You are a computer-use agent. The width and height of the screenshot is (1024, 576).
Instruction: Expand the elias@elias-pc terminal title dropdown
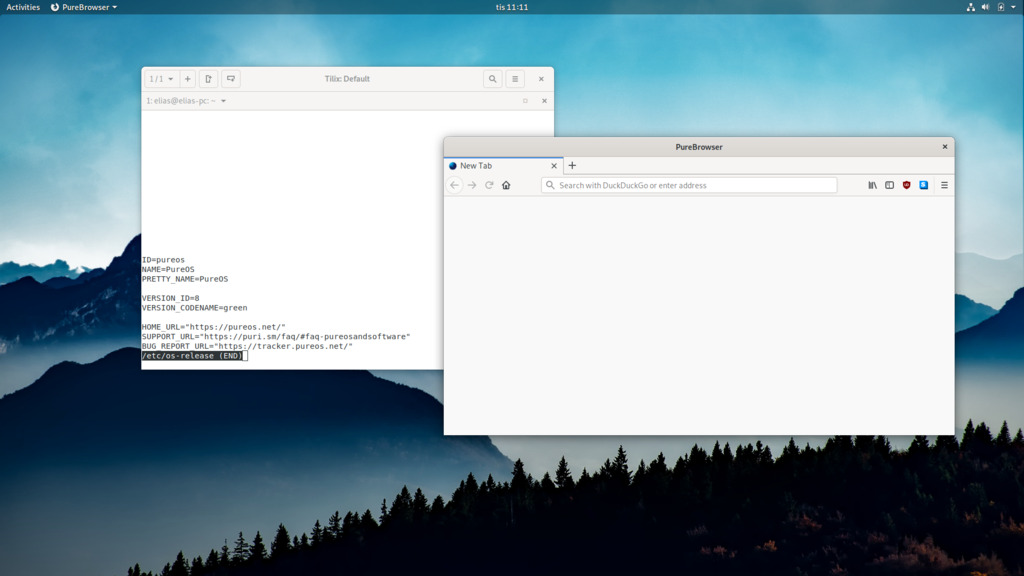tap(223, 100)
